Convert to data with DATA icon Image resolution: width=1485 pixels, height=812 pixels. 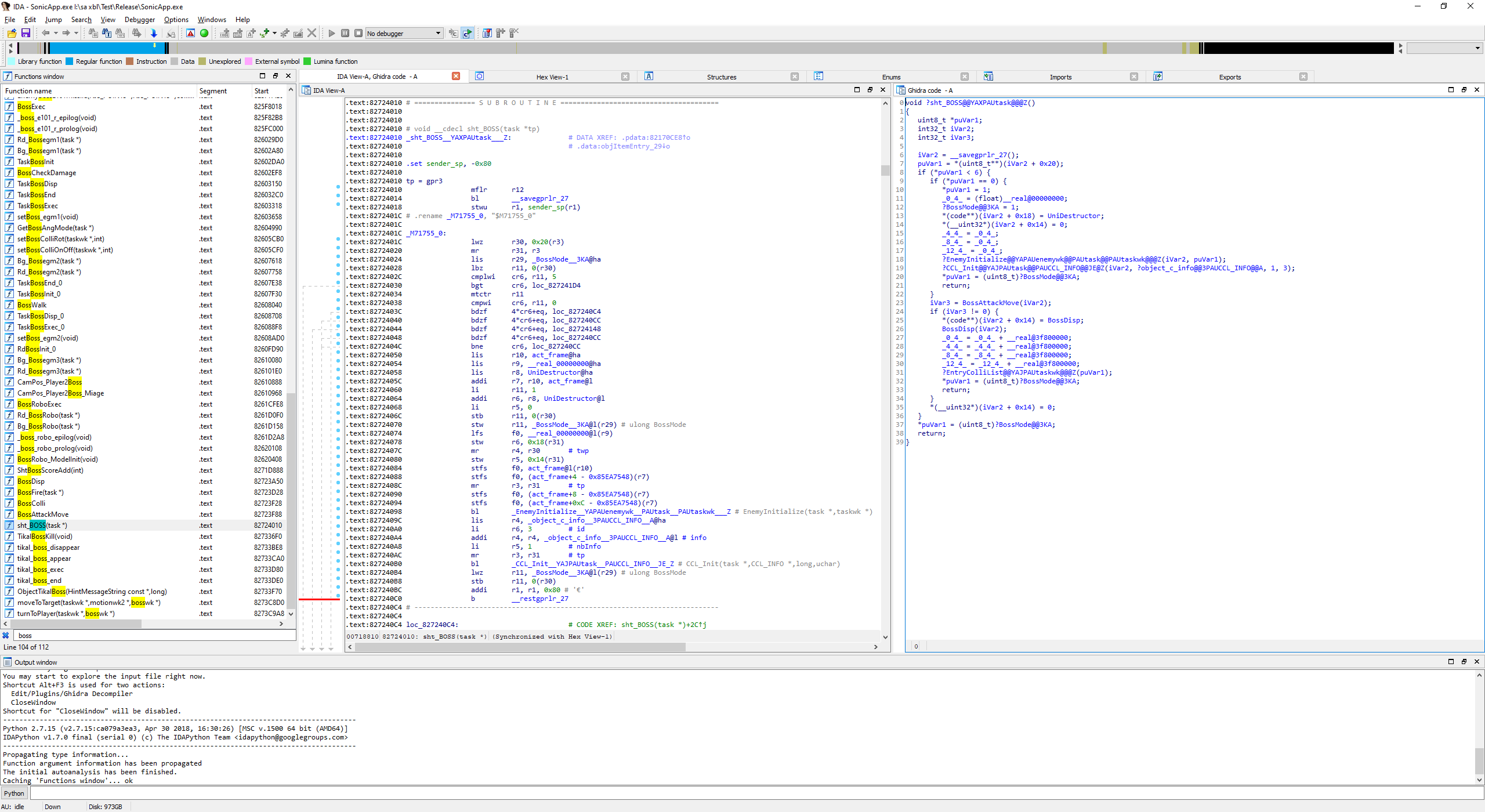coord(238,33)
